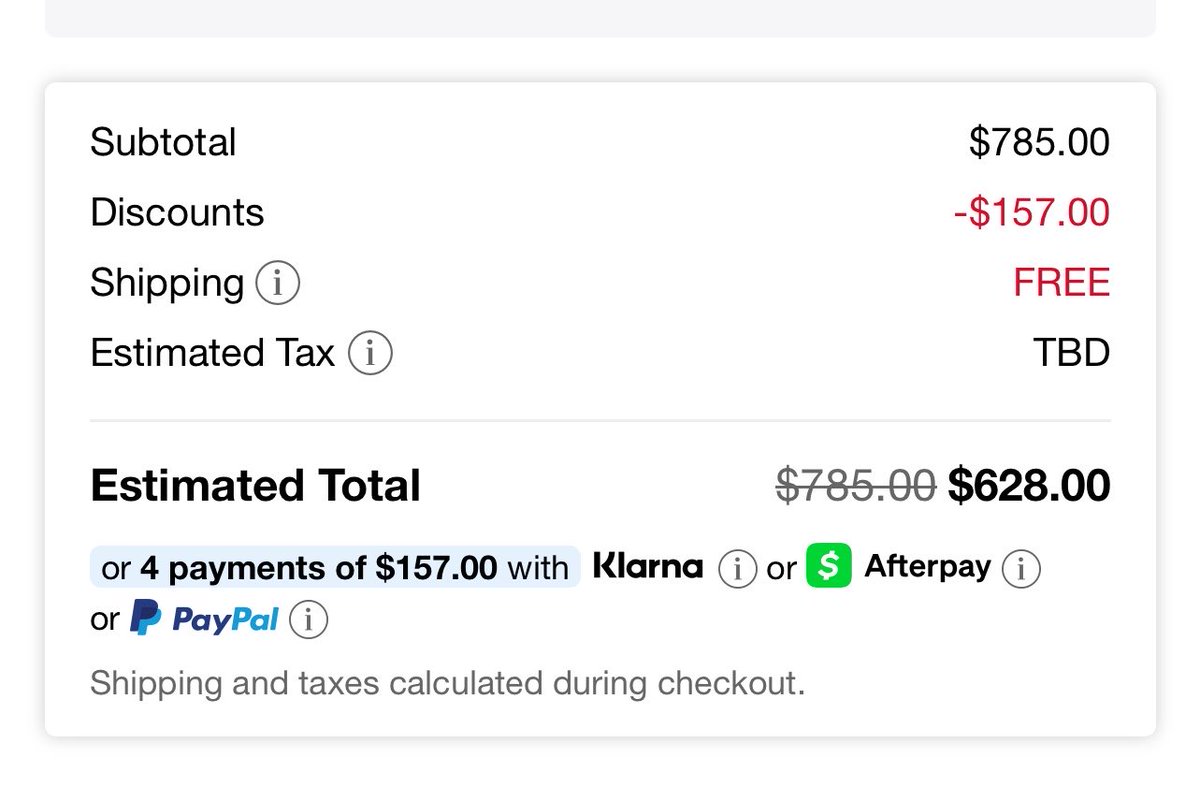This screenshot has width=1200, height=787.
Task: Click the Subtotal amount $785.00
Action: coord(1038,143)
